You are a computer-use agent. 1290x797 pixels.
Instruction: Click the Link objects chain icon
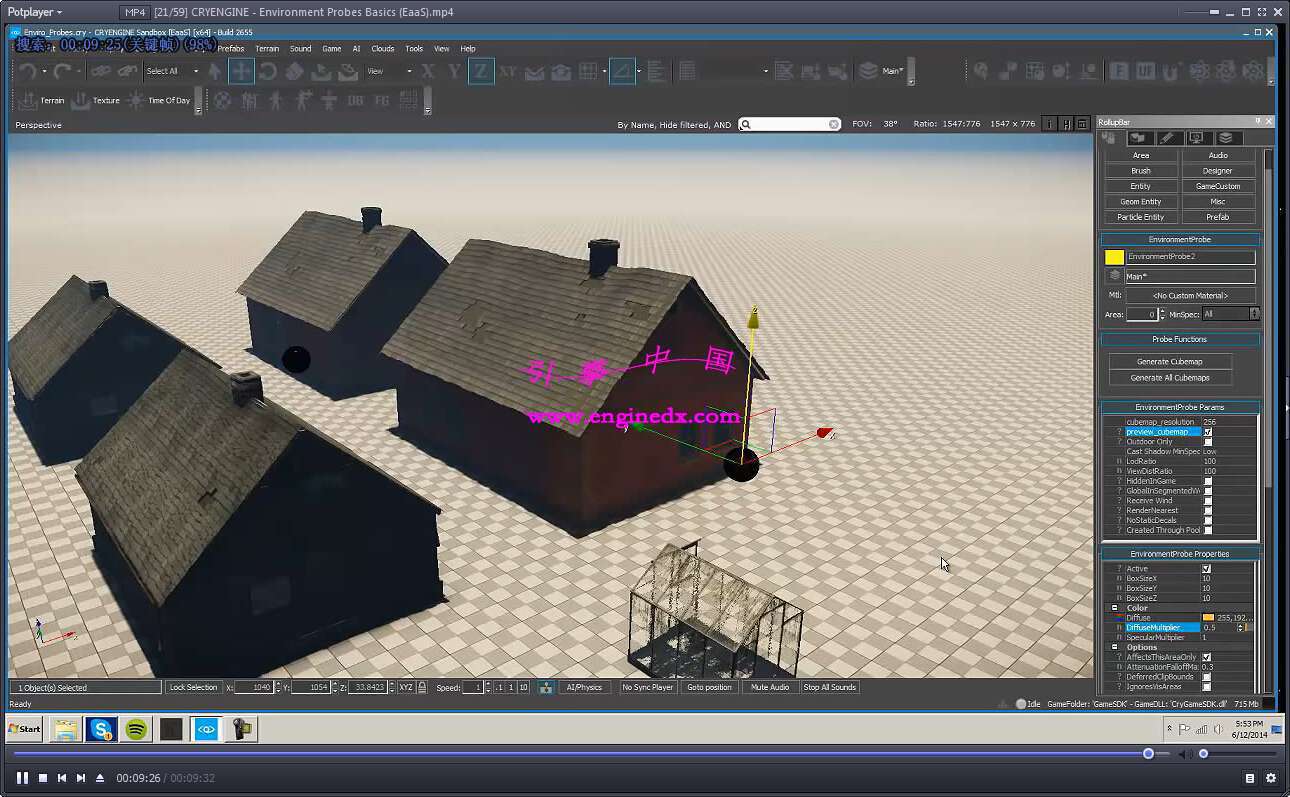pyautogui.click(x=100, y=71)
